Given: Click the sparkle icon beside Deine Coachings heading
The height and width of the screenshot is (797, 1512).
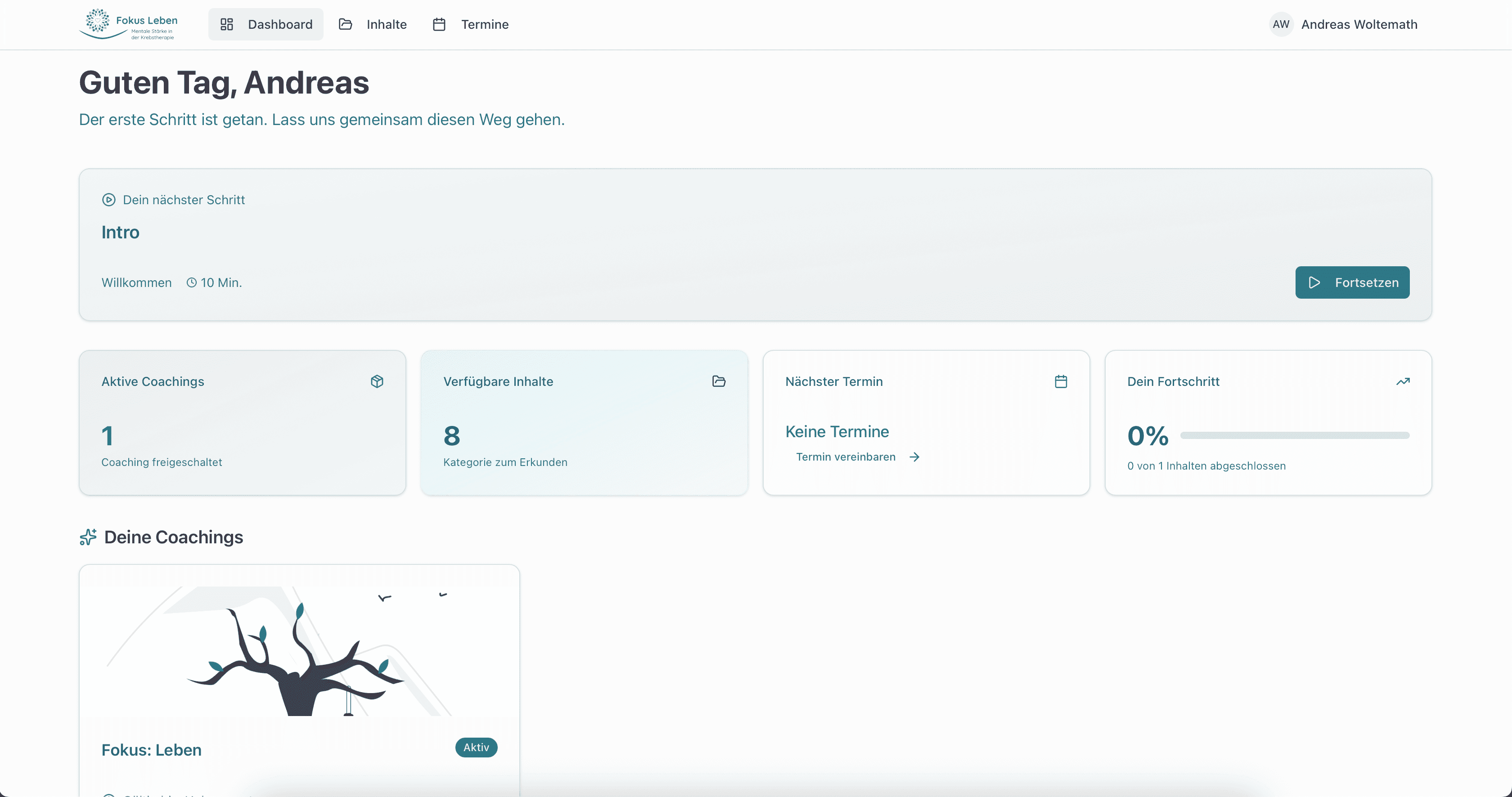Looking at the screenshot, I should tap(88, 537).
